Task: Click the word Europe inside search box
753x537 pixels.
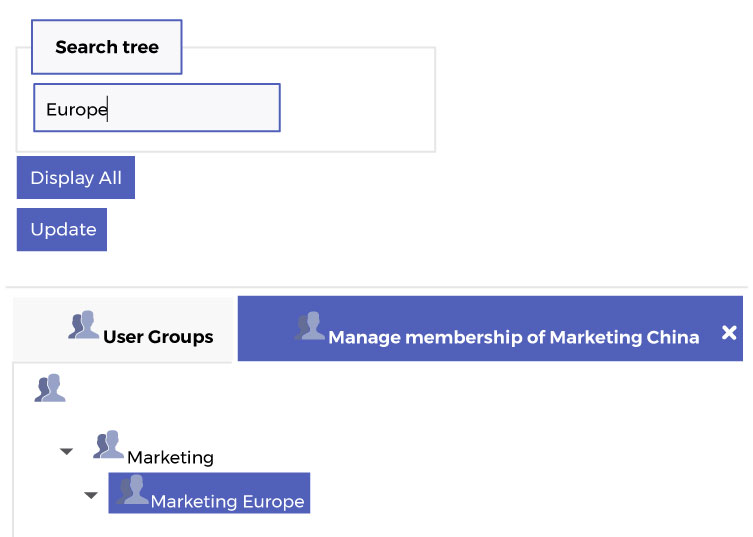Action: [x=77, y=110]
